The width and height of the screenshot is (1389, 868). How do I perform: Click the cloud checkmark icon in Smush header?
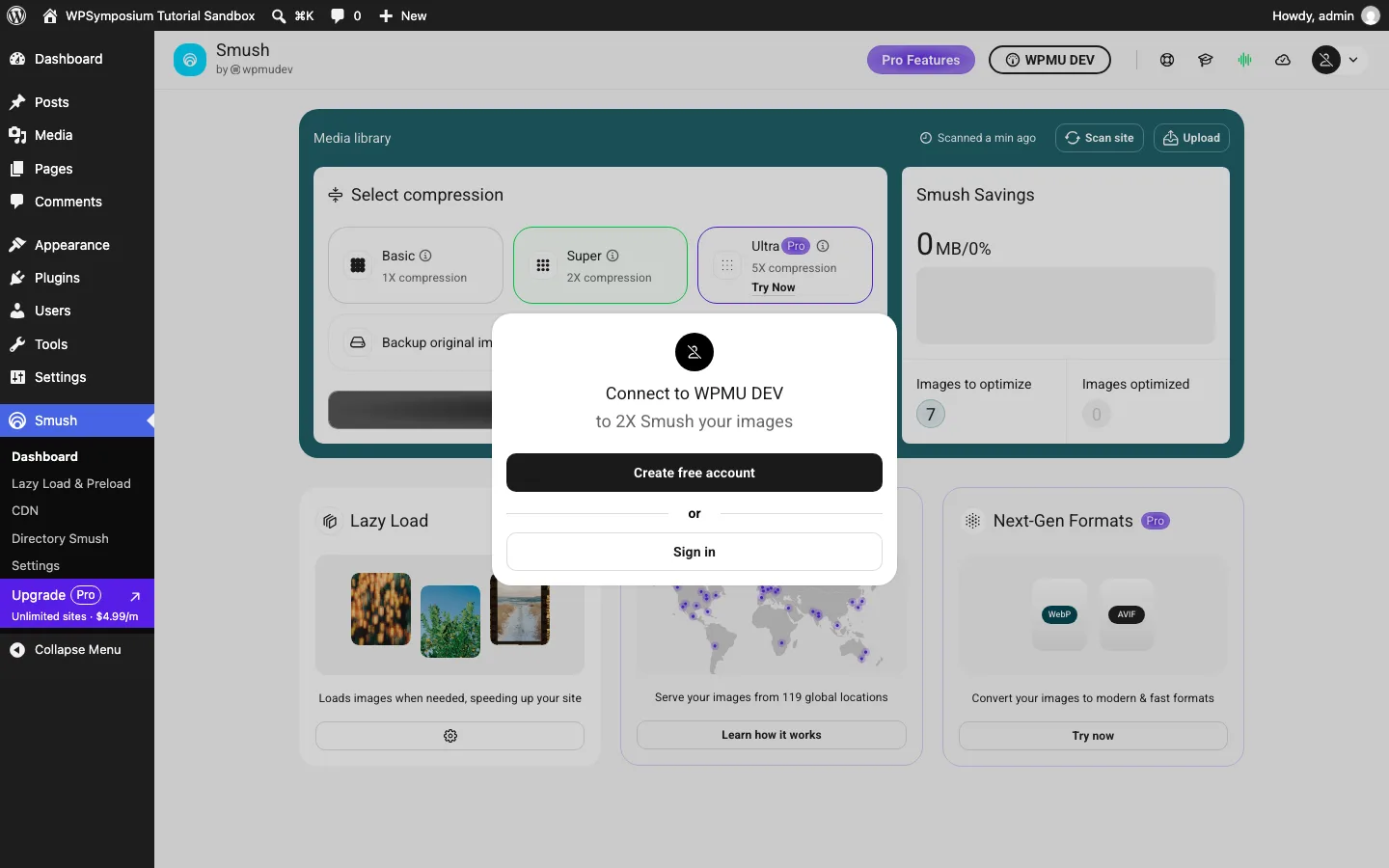(x=1283, y=60)
